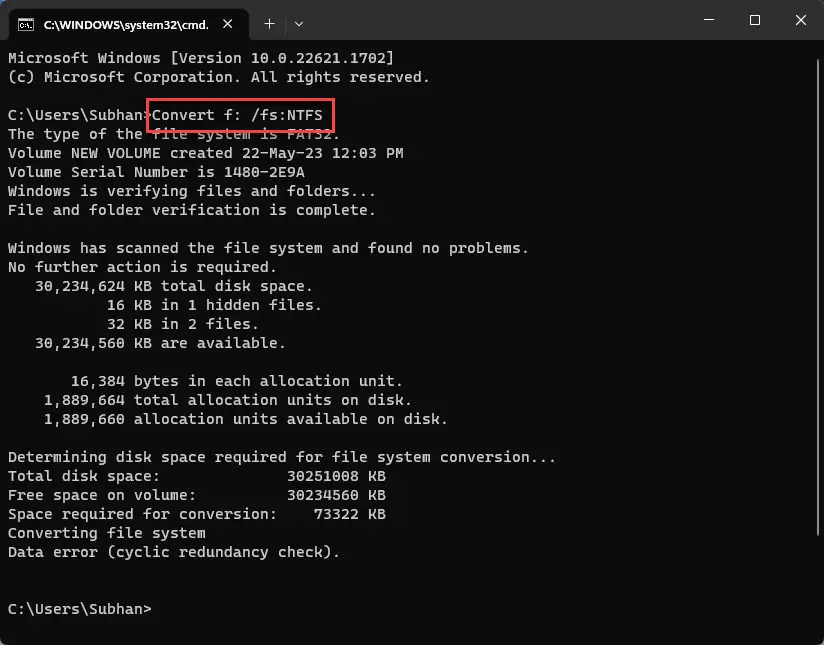The image size is (824, 645).
Task: Click the last C:\Users\Subhan> prompt
Action: 79,609
